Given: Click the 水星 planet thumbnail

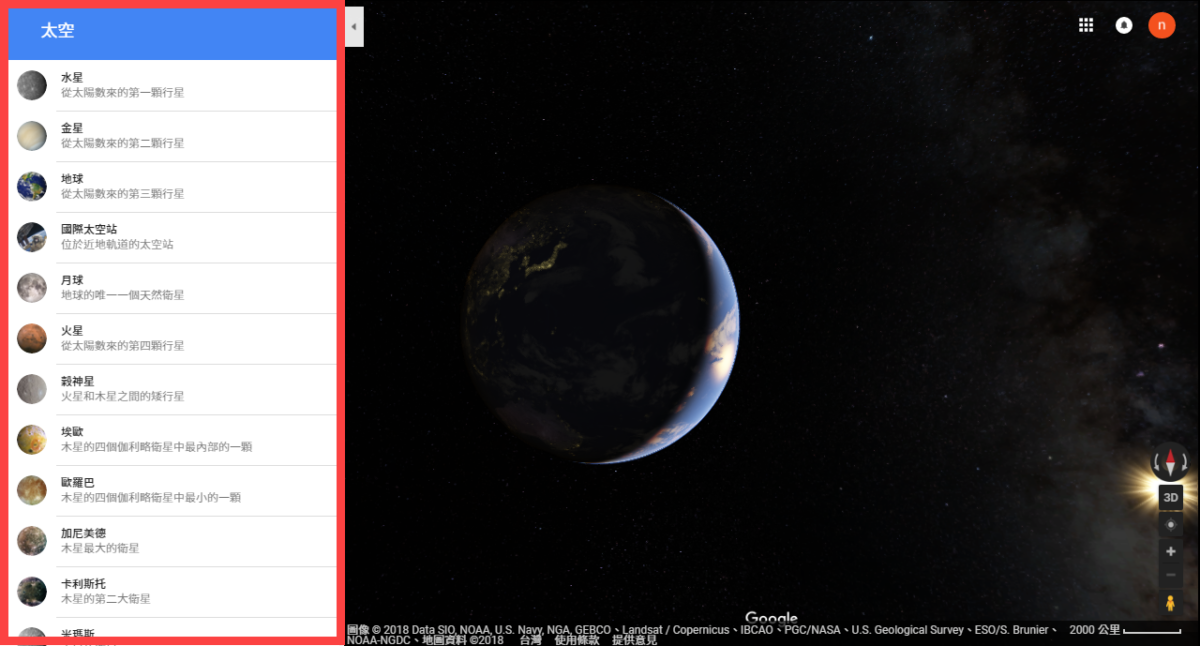Looking at the screenshot, I should click(32, 85).
